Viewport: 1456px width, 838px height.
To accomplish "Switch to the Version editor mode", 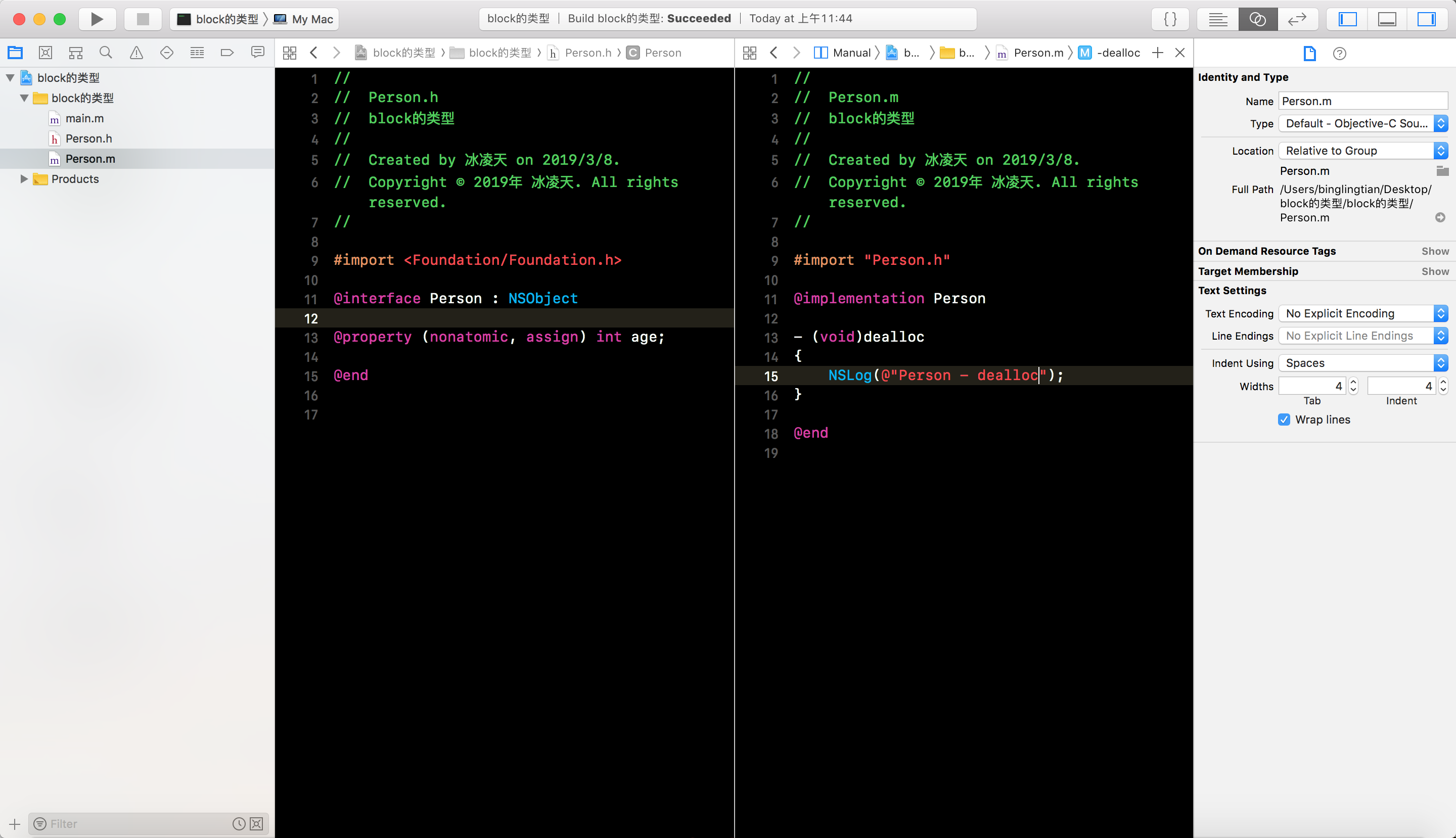I will point(1297,19).
